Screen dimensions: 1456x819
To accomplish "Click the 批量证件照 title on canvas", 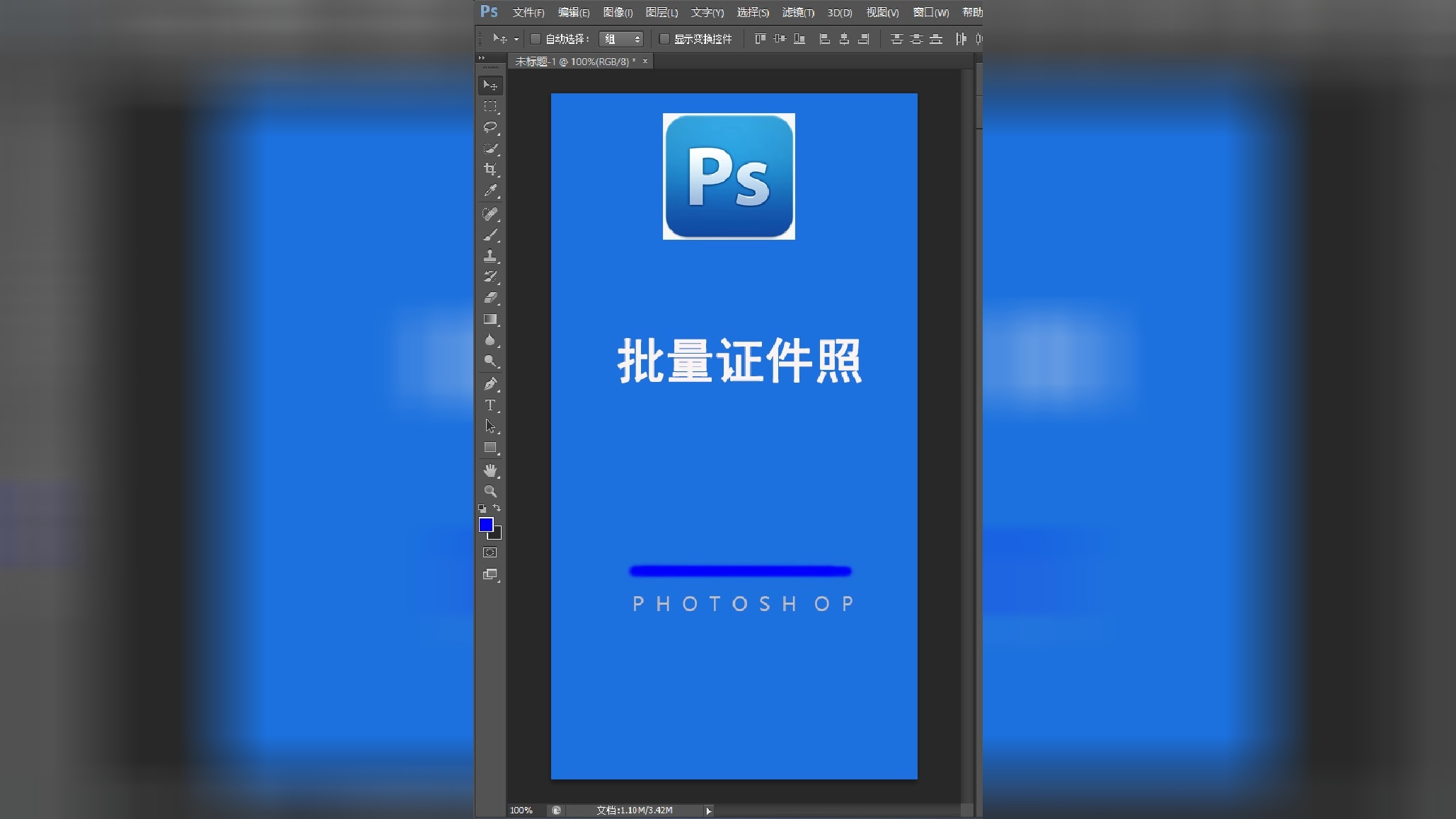I will pyautogui.click(x=740, y=361).
